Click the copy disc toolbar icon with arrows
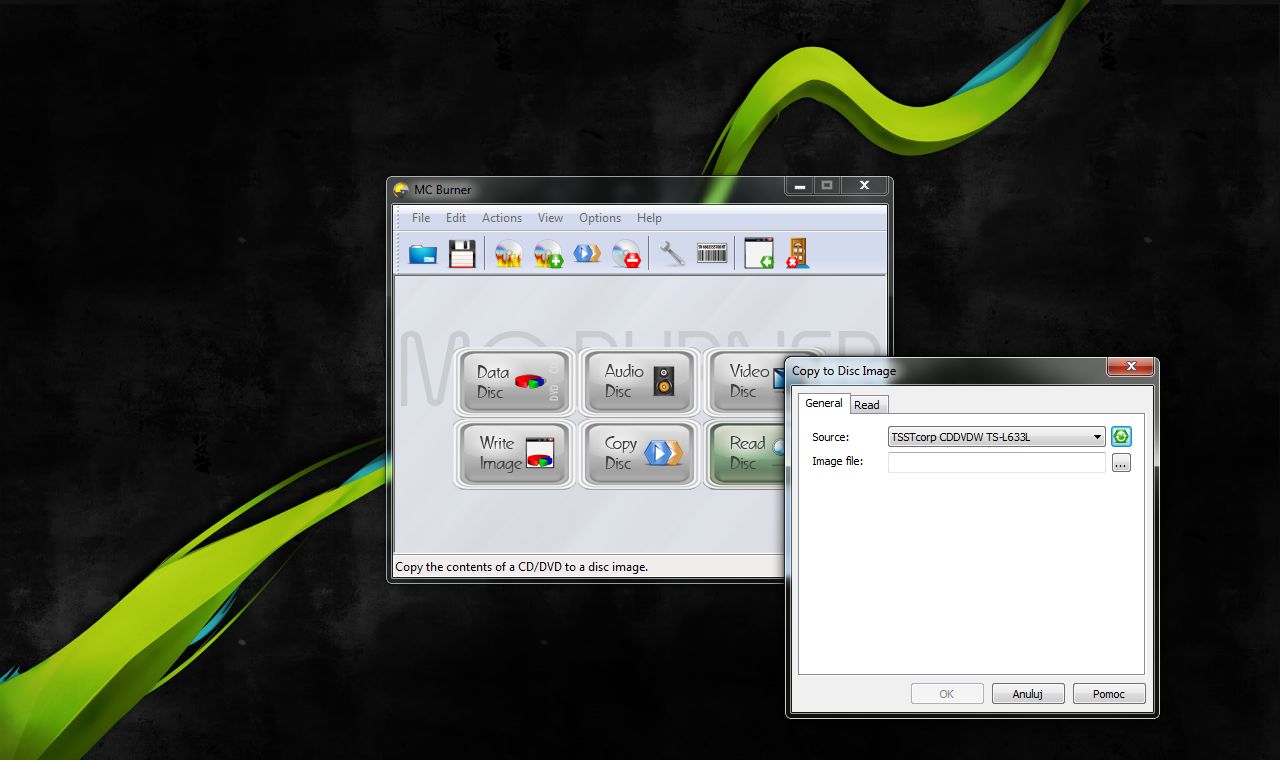The height and width of the screenshot is (760, 1280). [587, 254]
